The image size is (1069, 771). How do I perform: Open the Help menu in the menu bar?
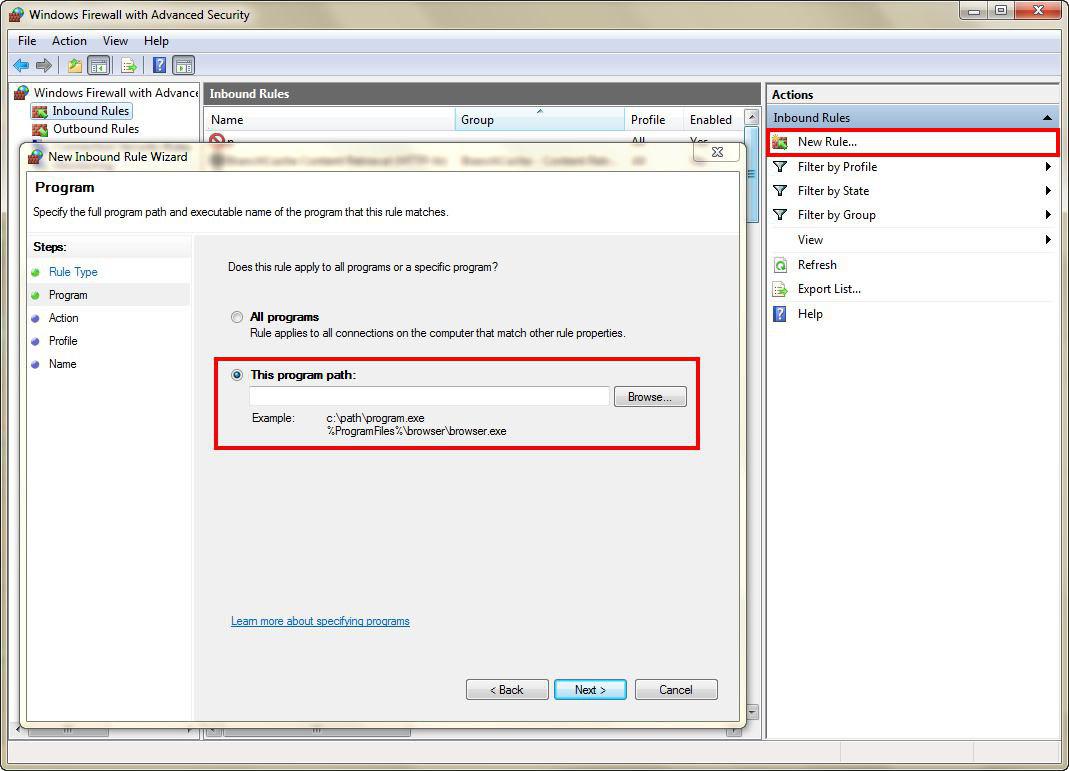(x=156, y=41)
